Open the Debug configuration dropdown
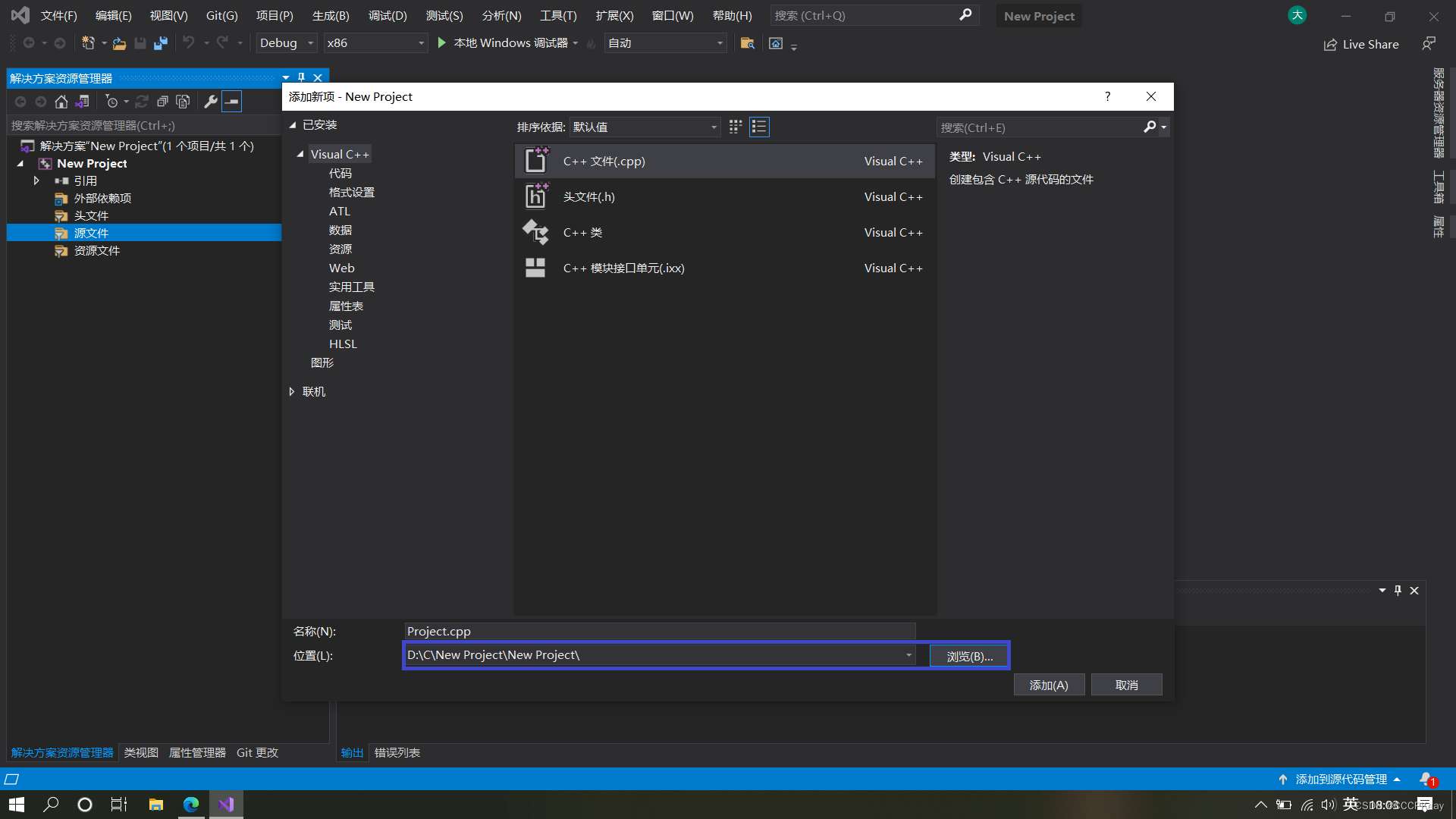Viewport: 1456px width, 819px height. pyautogui.click(x=287, y=43)
